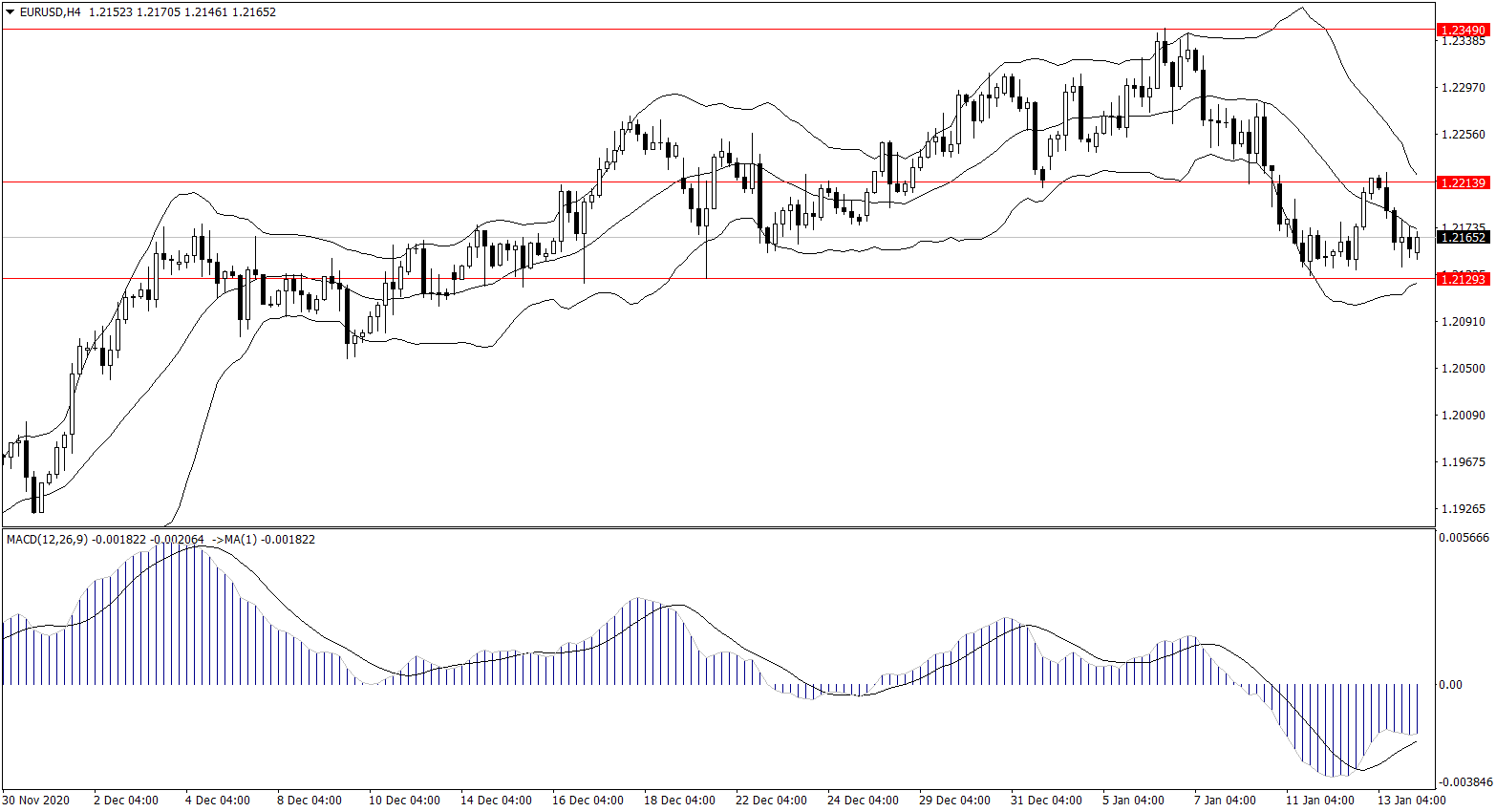Click the 1.22970 price on the scale

coord(1463,88)
